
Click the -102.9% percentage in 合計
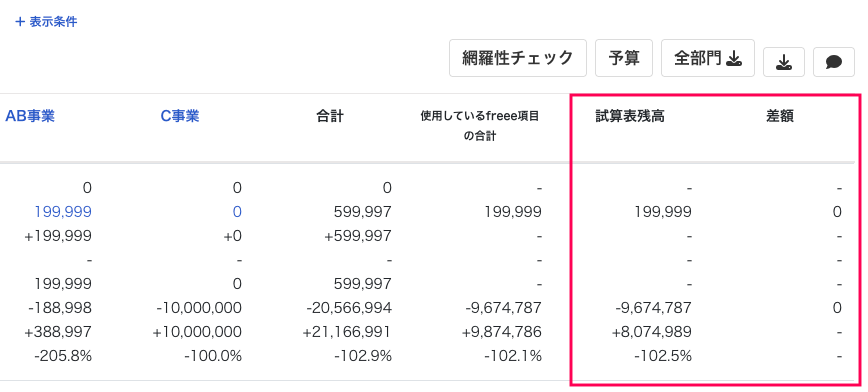pos(363,356)
